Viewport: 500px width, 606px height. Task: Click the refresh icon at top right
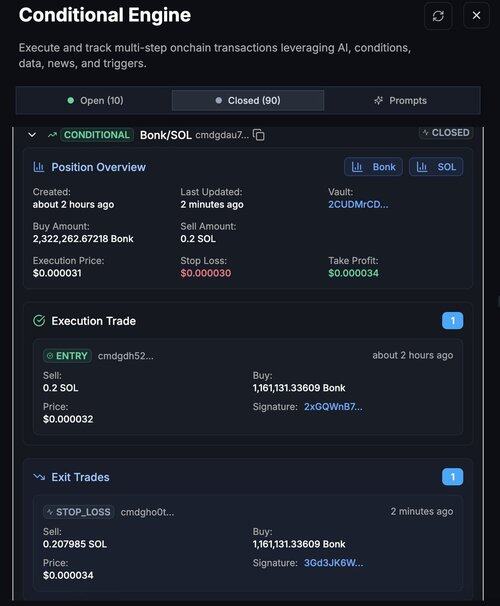pos(438,16)
